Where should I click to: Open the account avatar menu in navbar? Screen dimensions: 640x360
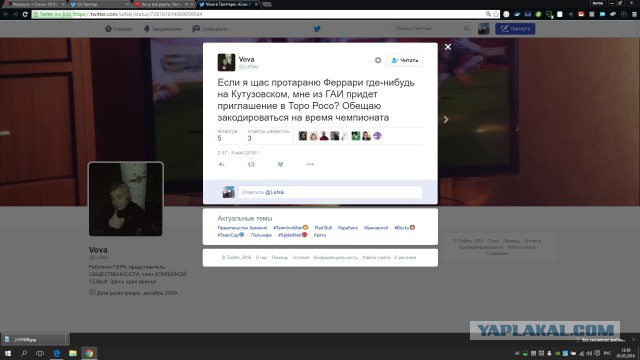tap(484, 29)
